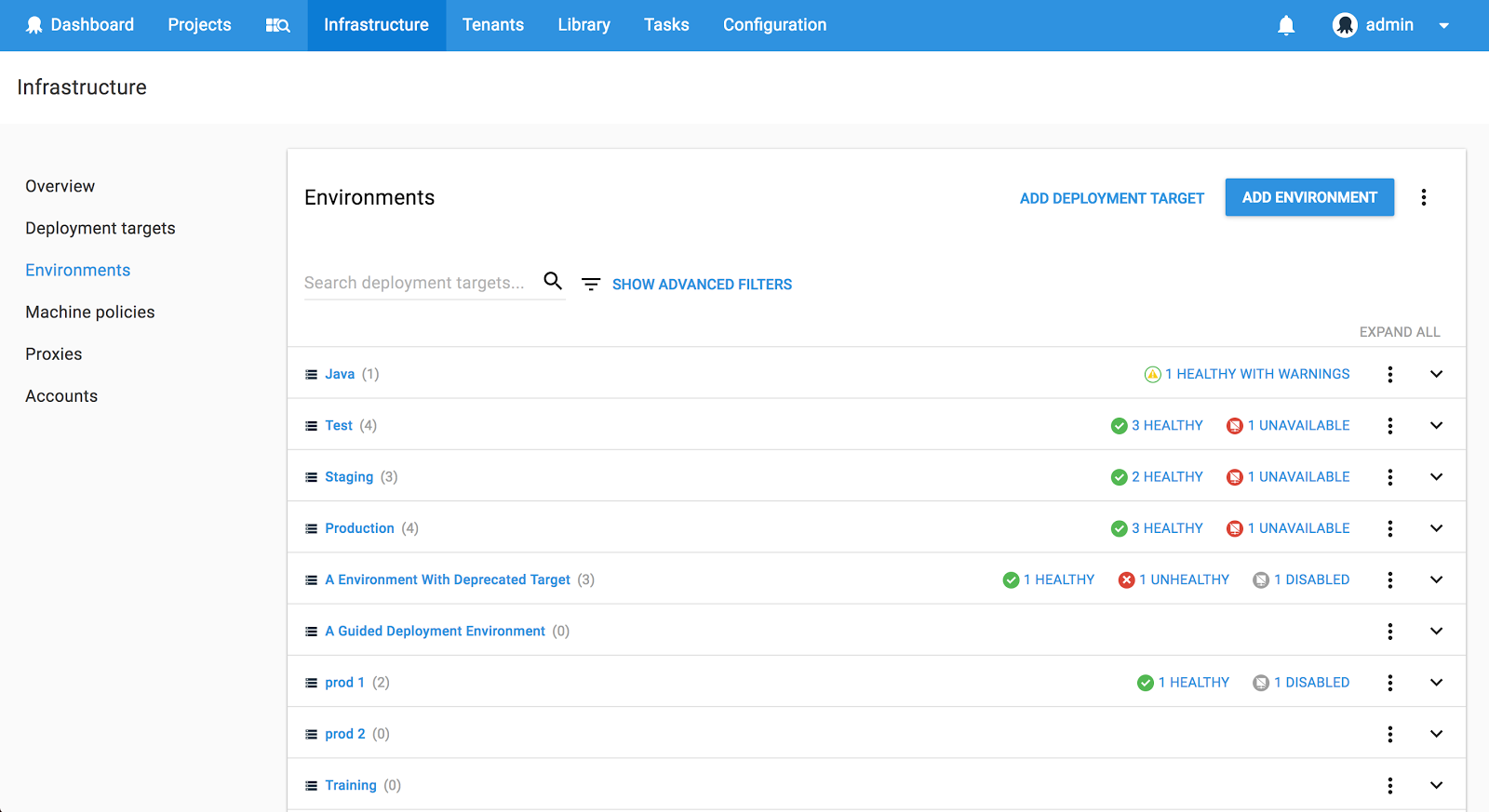
Task: Open the admin account dropdown arrow
Action: (x=1443, y=26)
